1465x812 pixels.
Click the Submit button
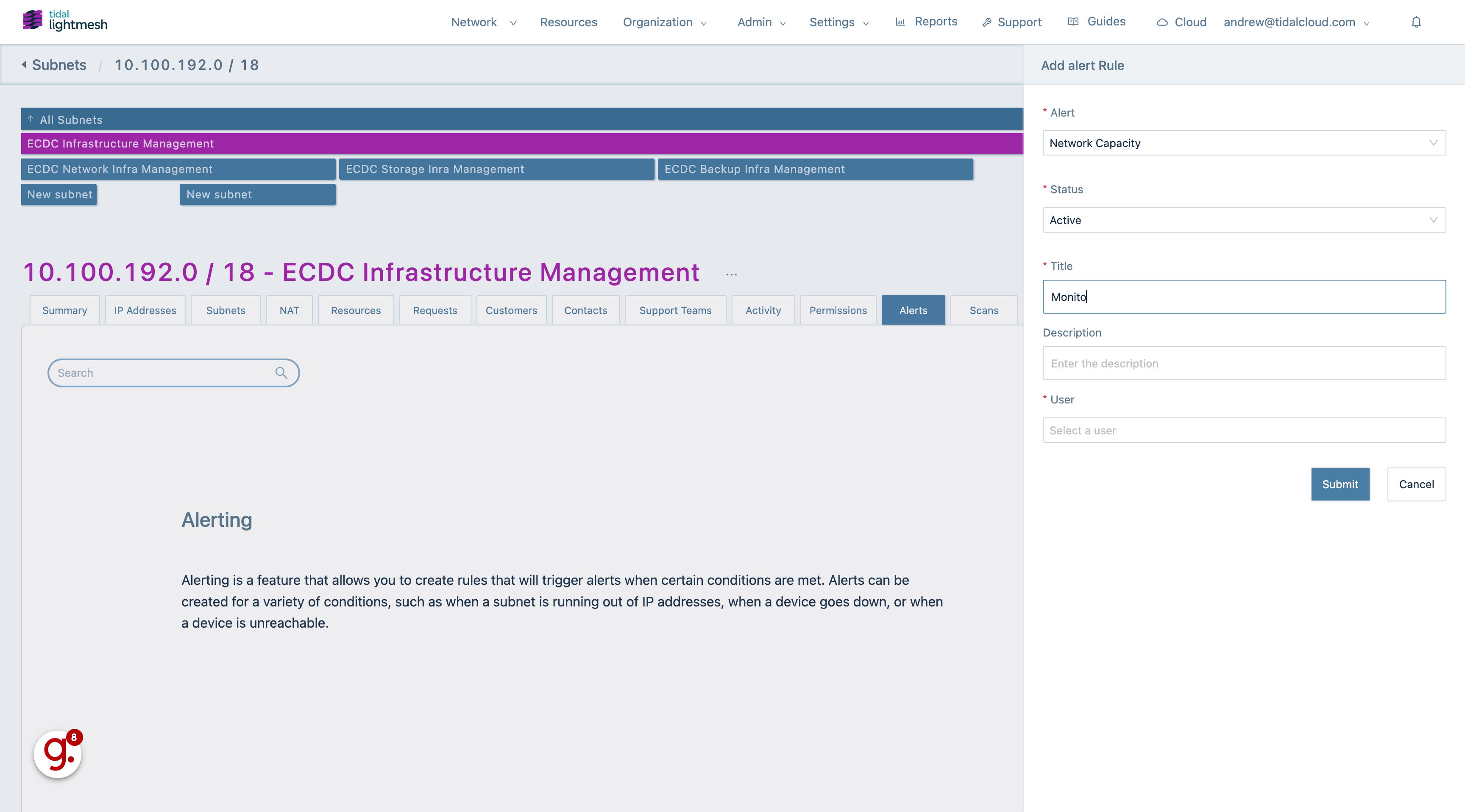click(1340, 484)
